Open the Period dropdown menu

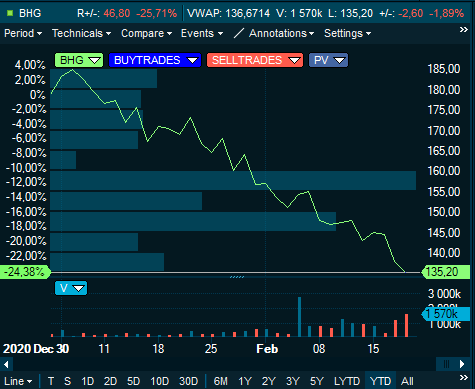[x=23, y=33]
